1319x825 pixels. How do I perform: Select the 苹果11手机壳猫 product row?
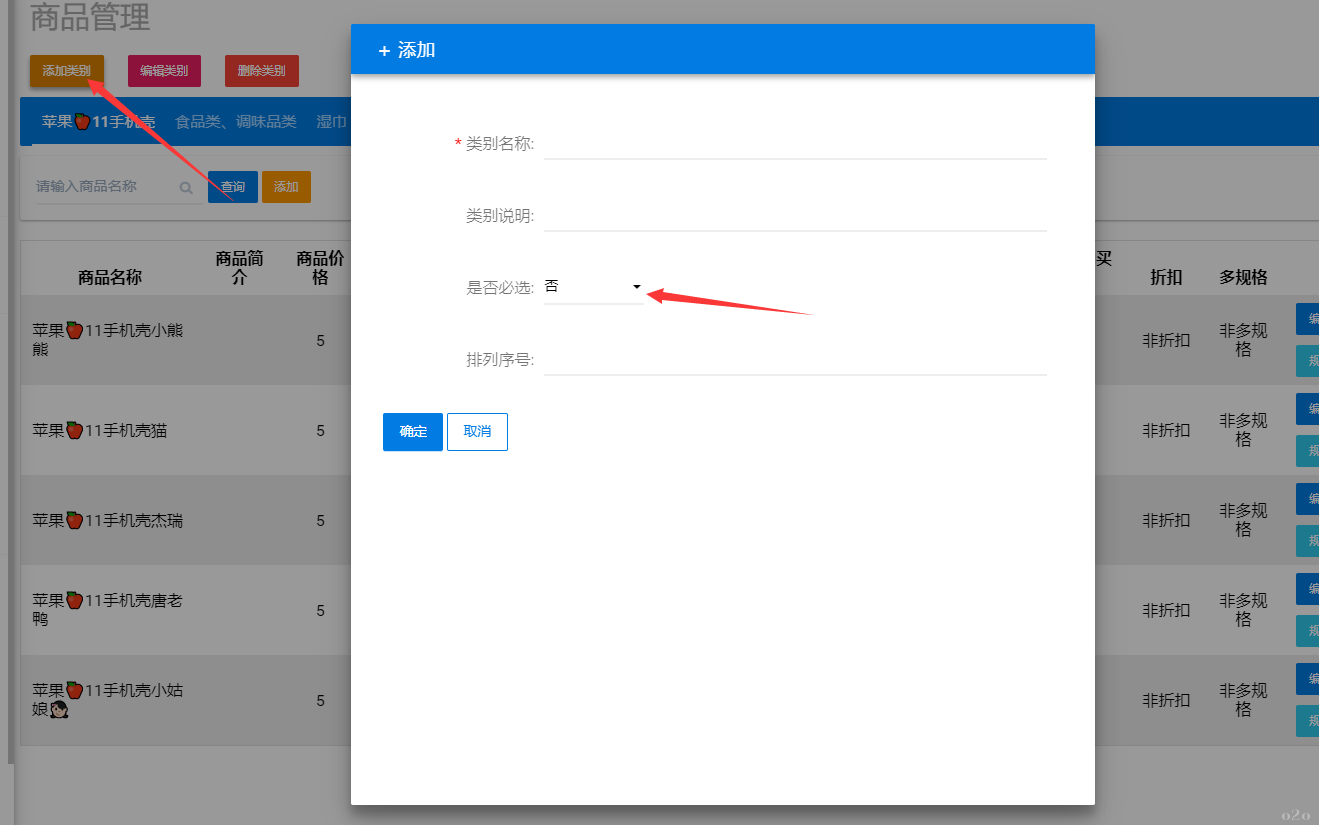pyautogui.click(x=100, y=431)
